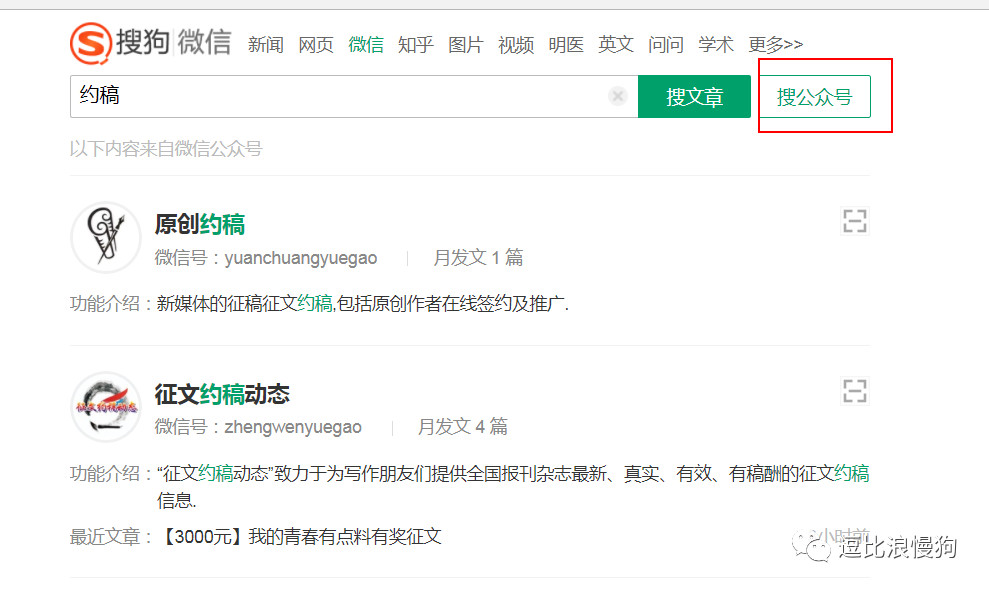Open the 征文约稿动态 account title link
Image resolution: width=989 pixels, height=590 pixels.
pyautogui.click(x=222, y=394)
